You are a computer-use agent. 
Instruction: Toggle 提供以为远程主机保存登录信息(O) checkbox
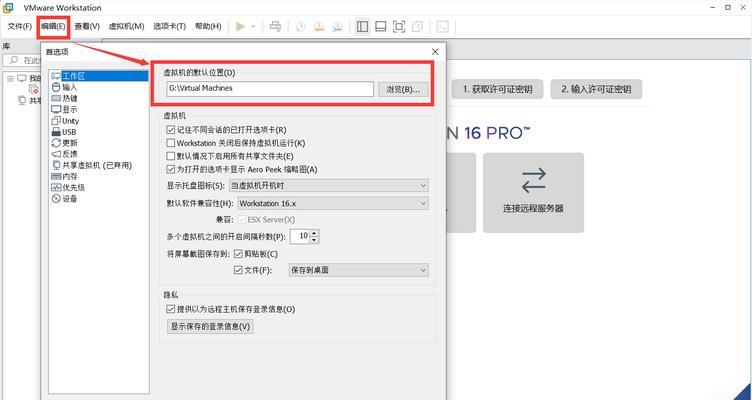click(x=170, y=309)
